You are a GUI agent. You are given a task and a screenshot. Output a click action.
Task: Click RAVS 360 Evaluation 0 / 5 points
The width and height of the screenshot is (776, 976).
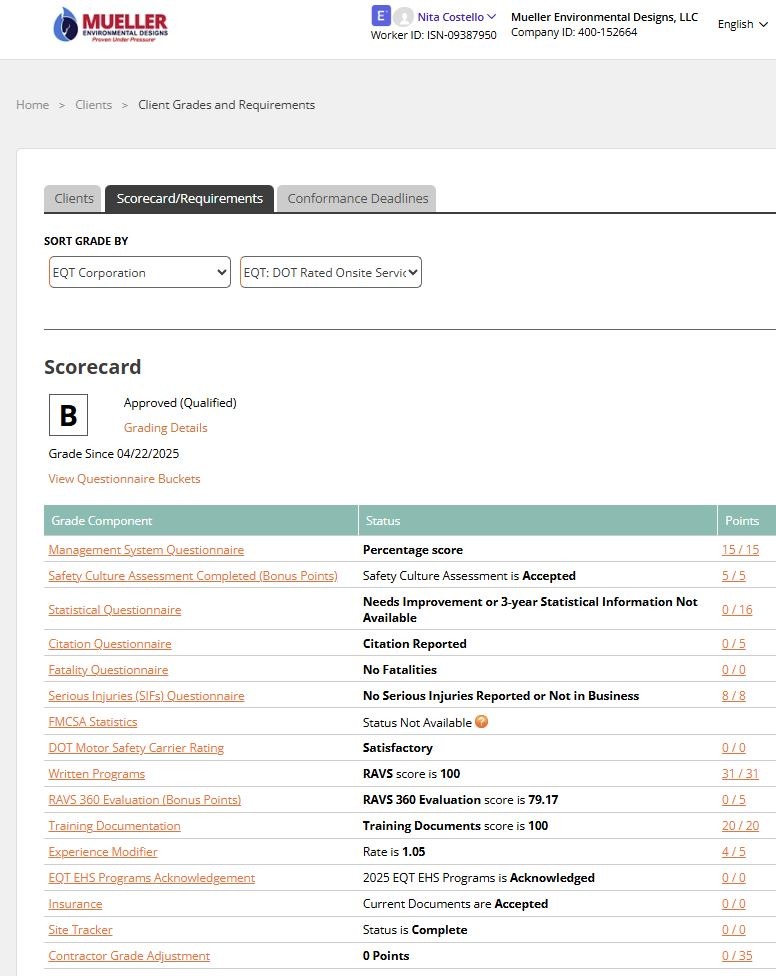click(x=734, y=800)
